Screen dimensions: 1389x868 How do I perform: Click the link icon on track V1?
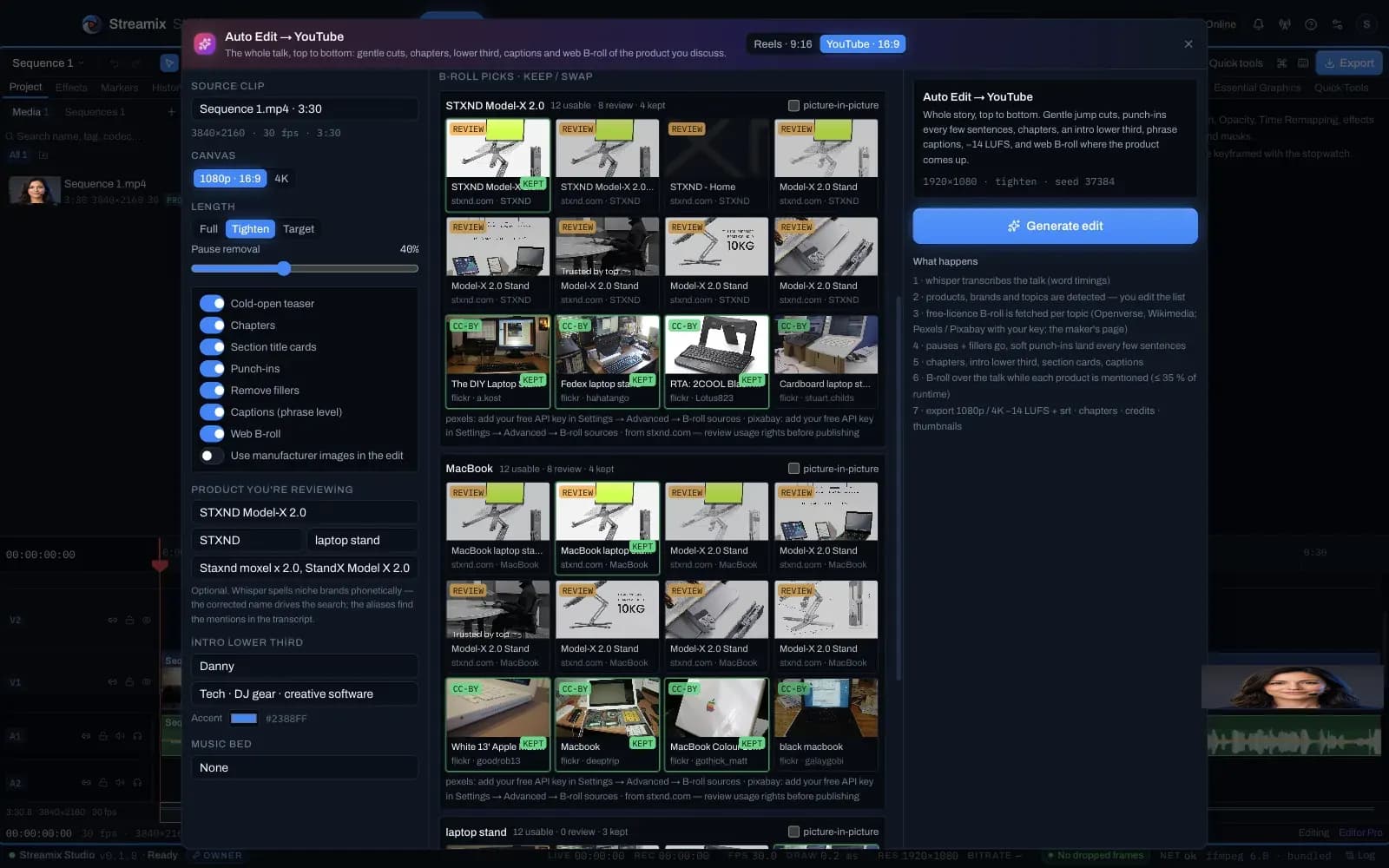(112, 682)
